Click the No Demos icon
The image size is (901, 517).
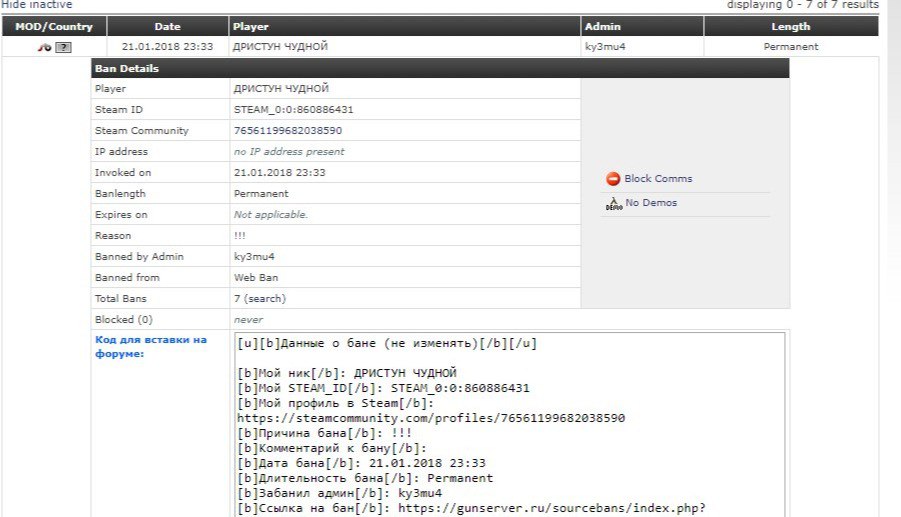(x=614, y=204)
